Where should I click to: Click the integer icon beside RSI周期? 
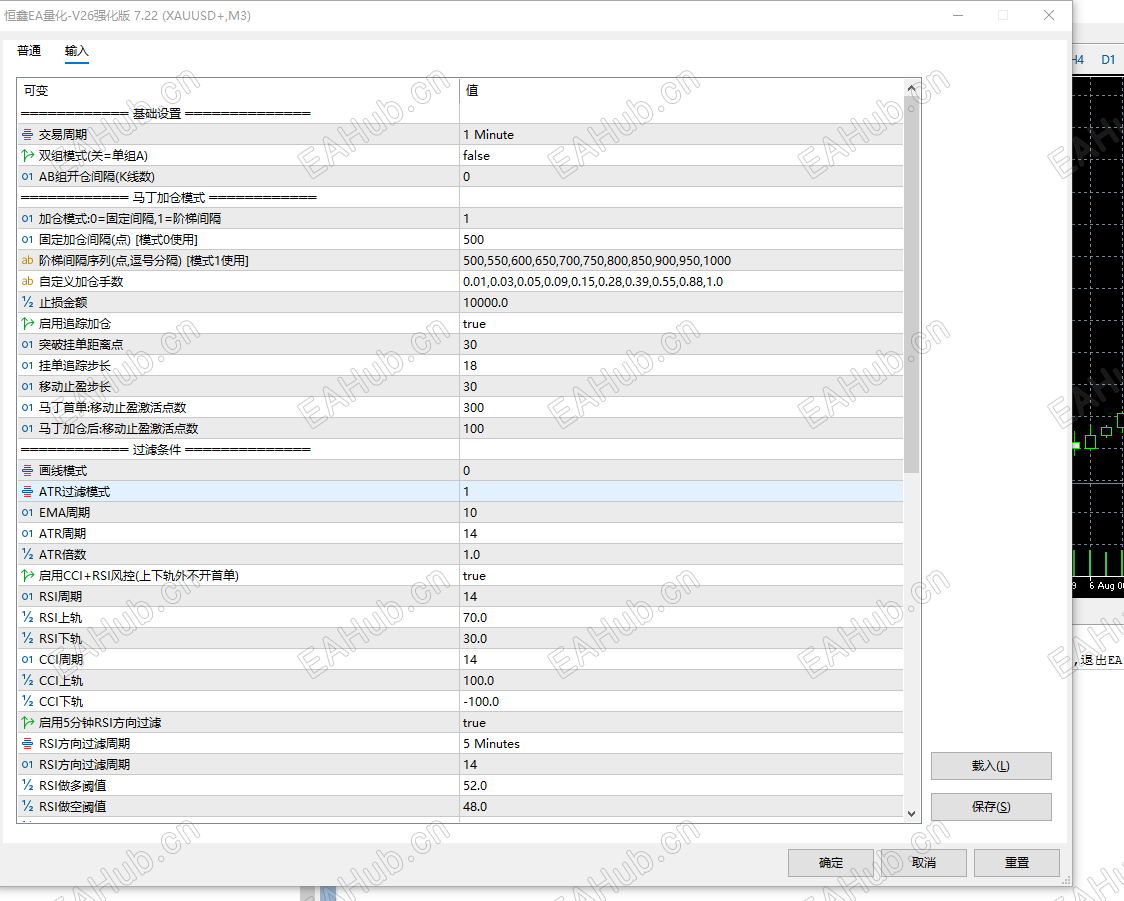27,596
